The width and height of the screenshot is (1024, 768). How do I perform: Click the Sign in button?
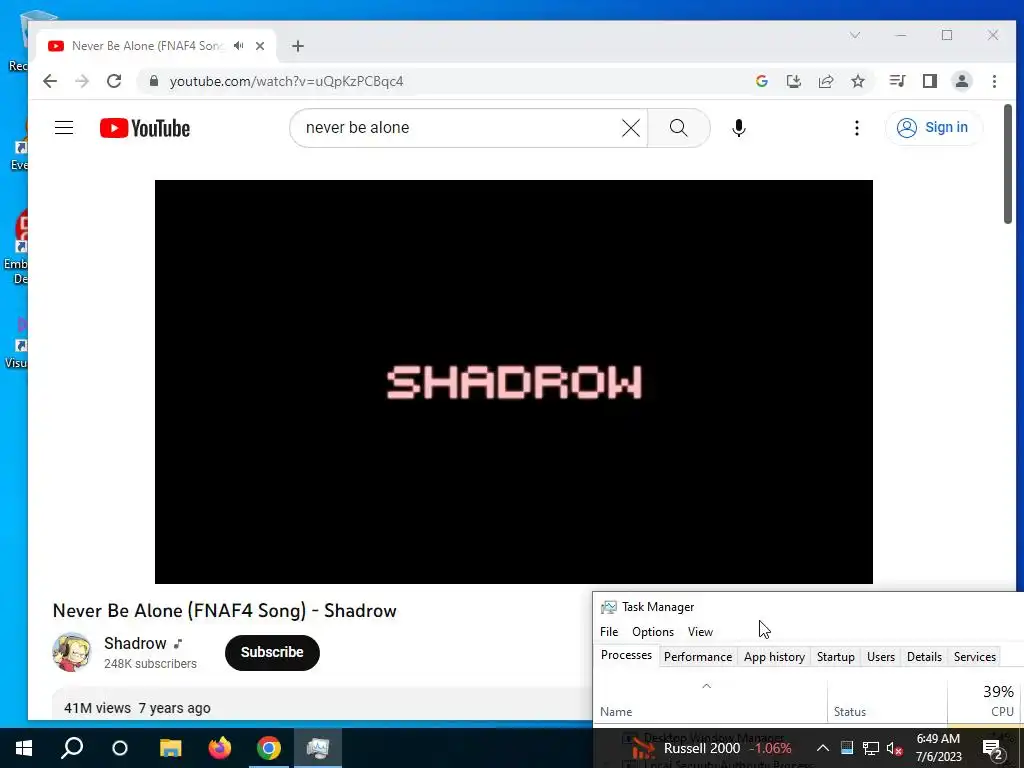tap(933, 127)
